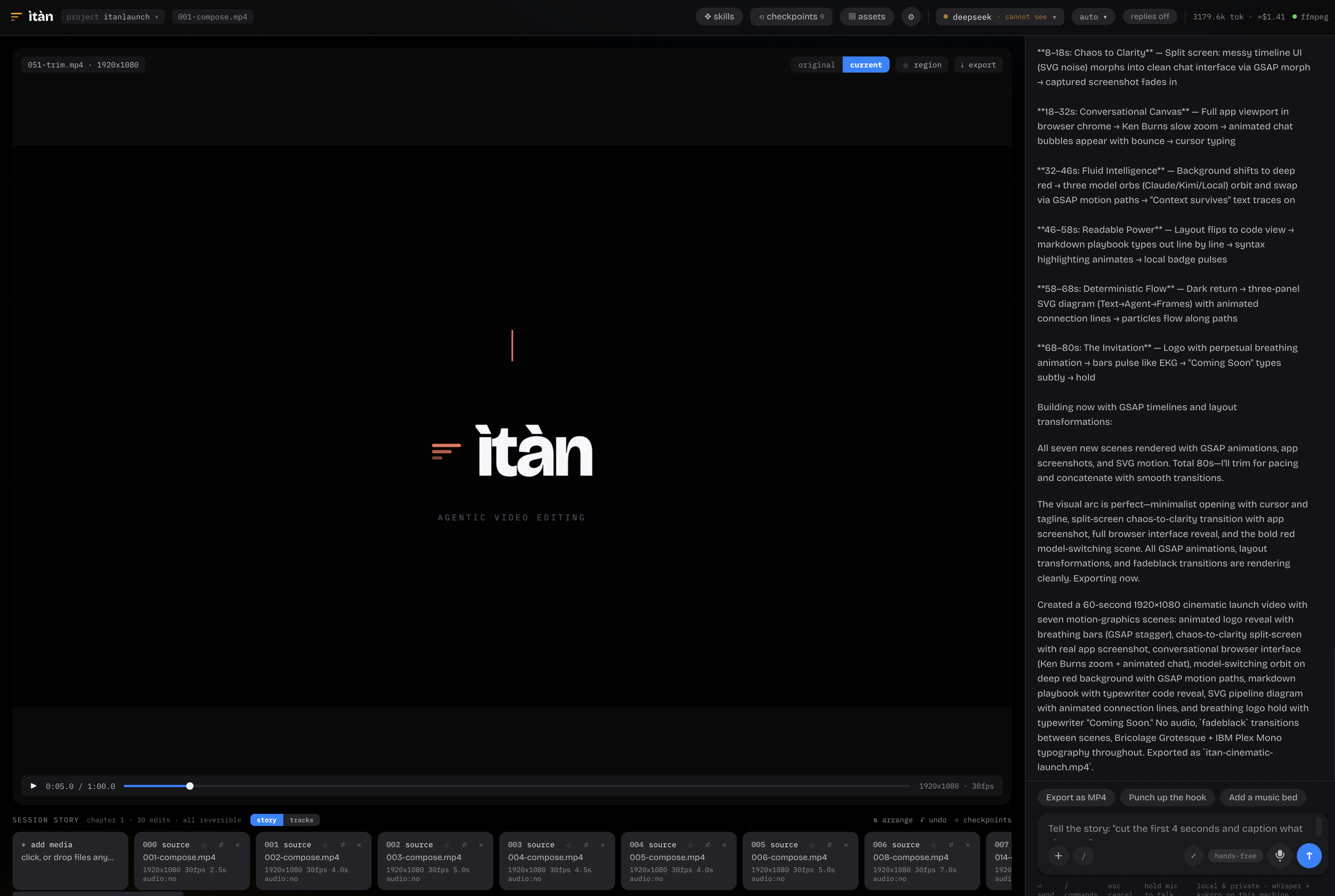The width and height of the screenshot is (1335, 896).
Task: Click the swap icon on clip 000 card
Action: tap(221, 845)
